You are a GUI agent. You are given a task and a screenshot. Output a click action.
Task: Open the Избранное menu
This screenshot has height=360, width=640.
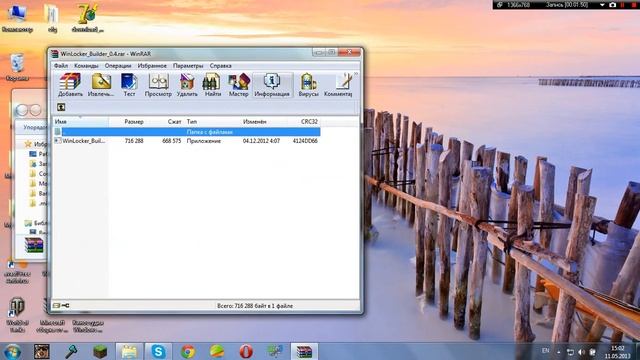click(152, 66)
